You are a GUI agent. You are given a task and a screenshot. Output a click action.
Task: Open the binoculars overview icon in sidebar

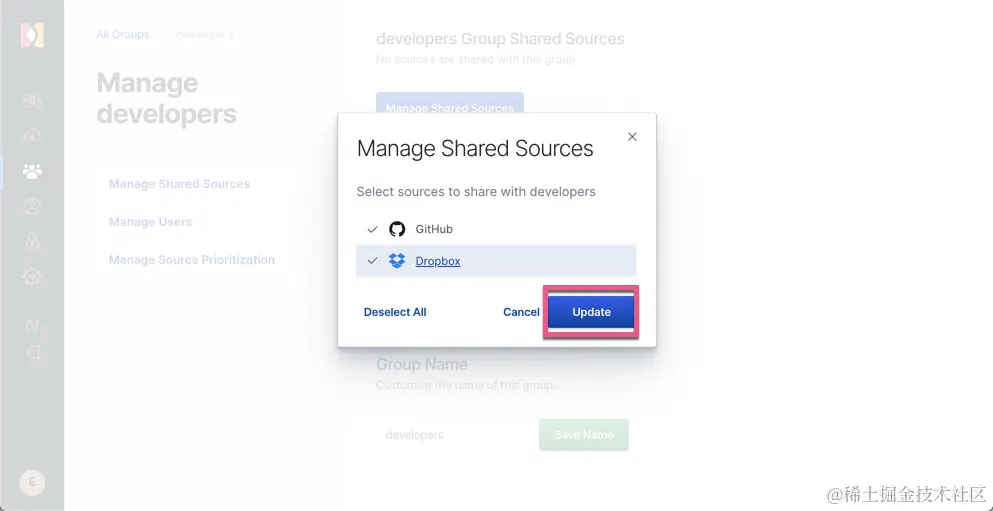pos(32,101)
